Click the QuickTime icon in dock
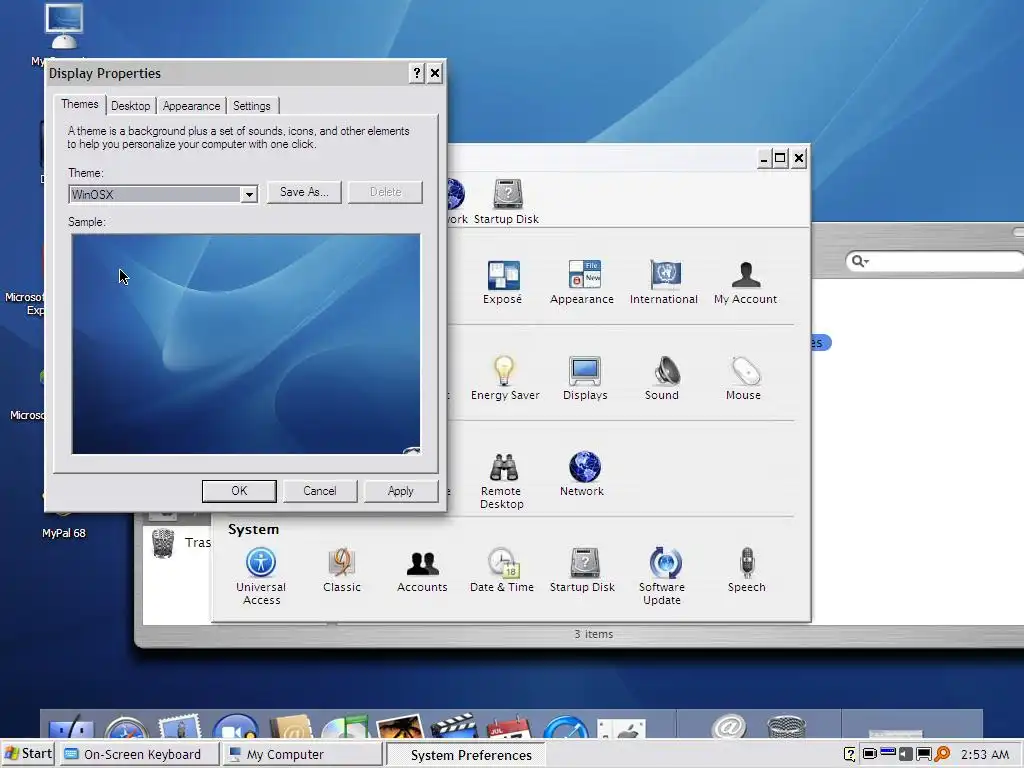The image size is (1024, 768). (x=566, y=728)
